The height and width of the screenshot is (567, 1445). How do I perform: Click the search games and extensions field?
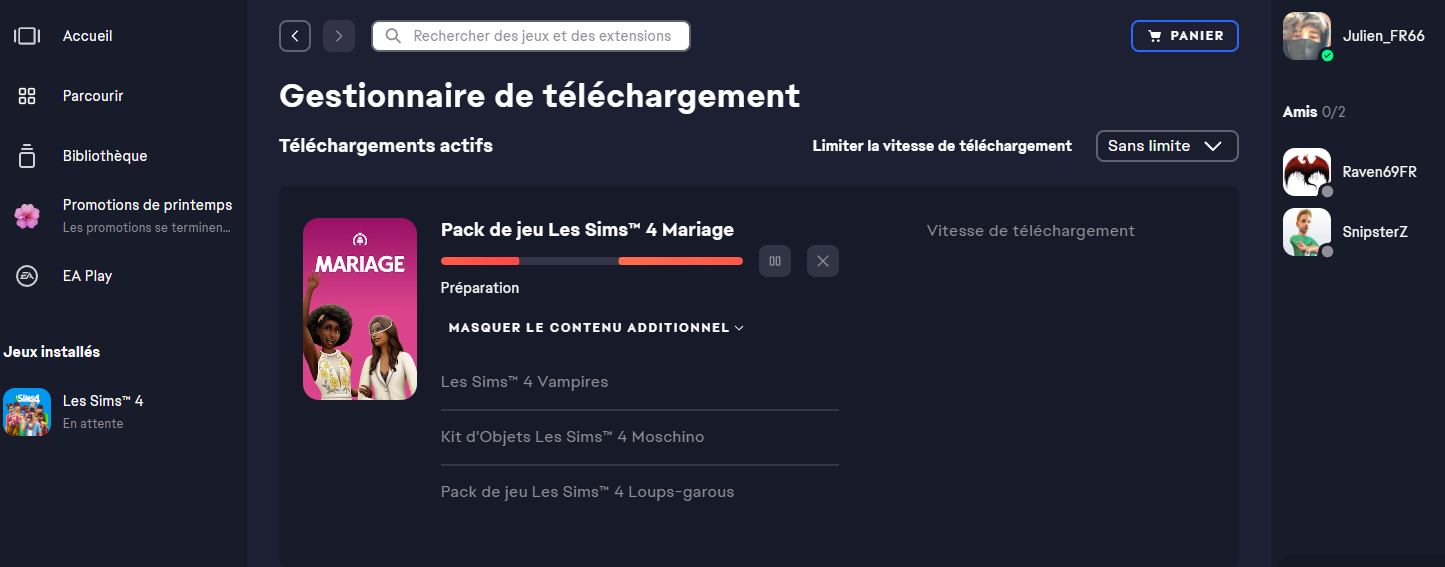click(540, 36)
